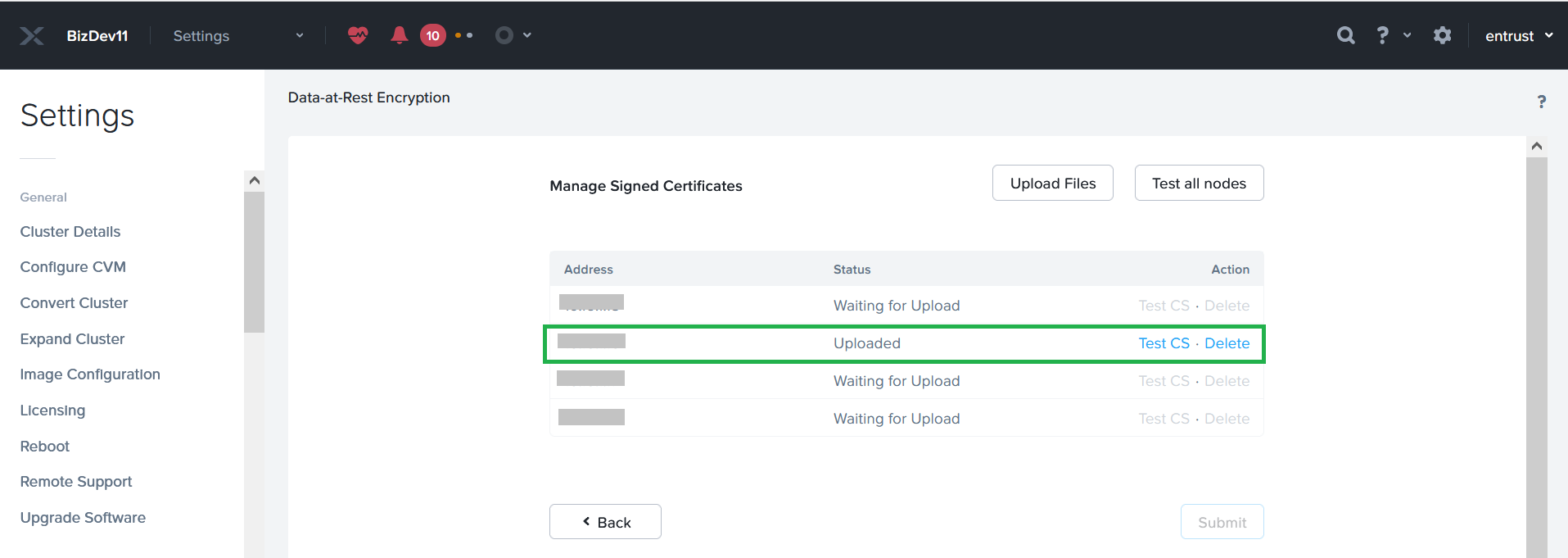Screen dimensions: 1568x558
Task: Click the Test all nodes button
Action: click(x=1199, y=183)
